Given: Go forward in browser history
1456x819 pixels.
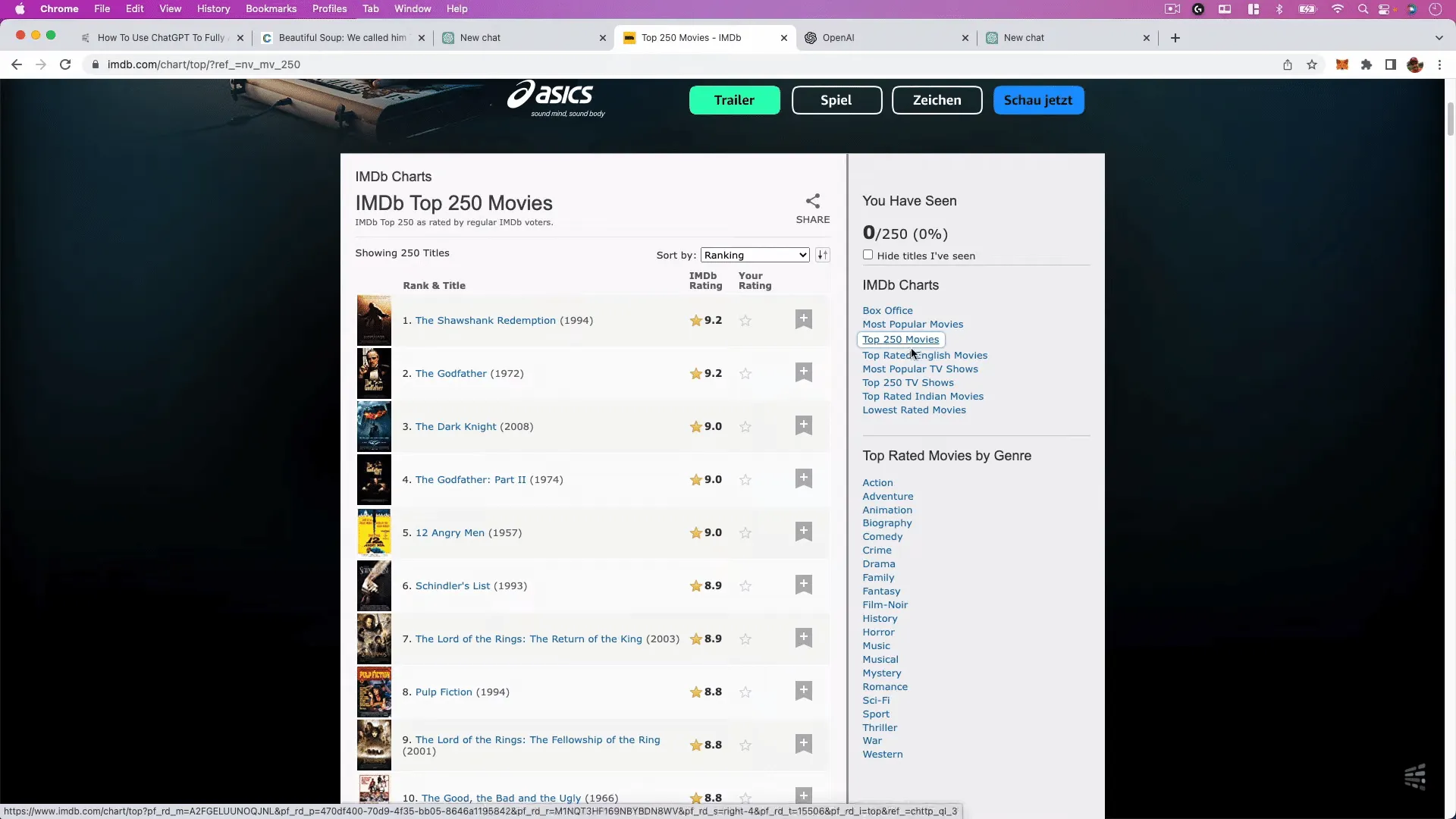Looking at the screenshot, I should [41, 64].
